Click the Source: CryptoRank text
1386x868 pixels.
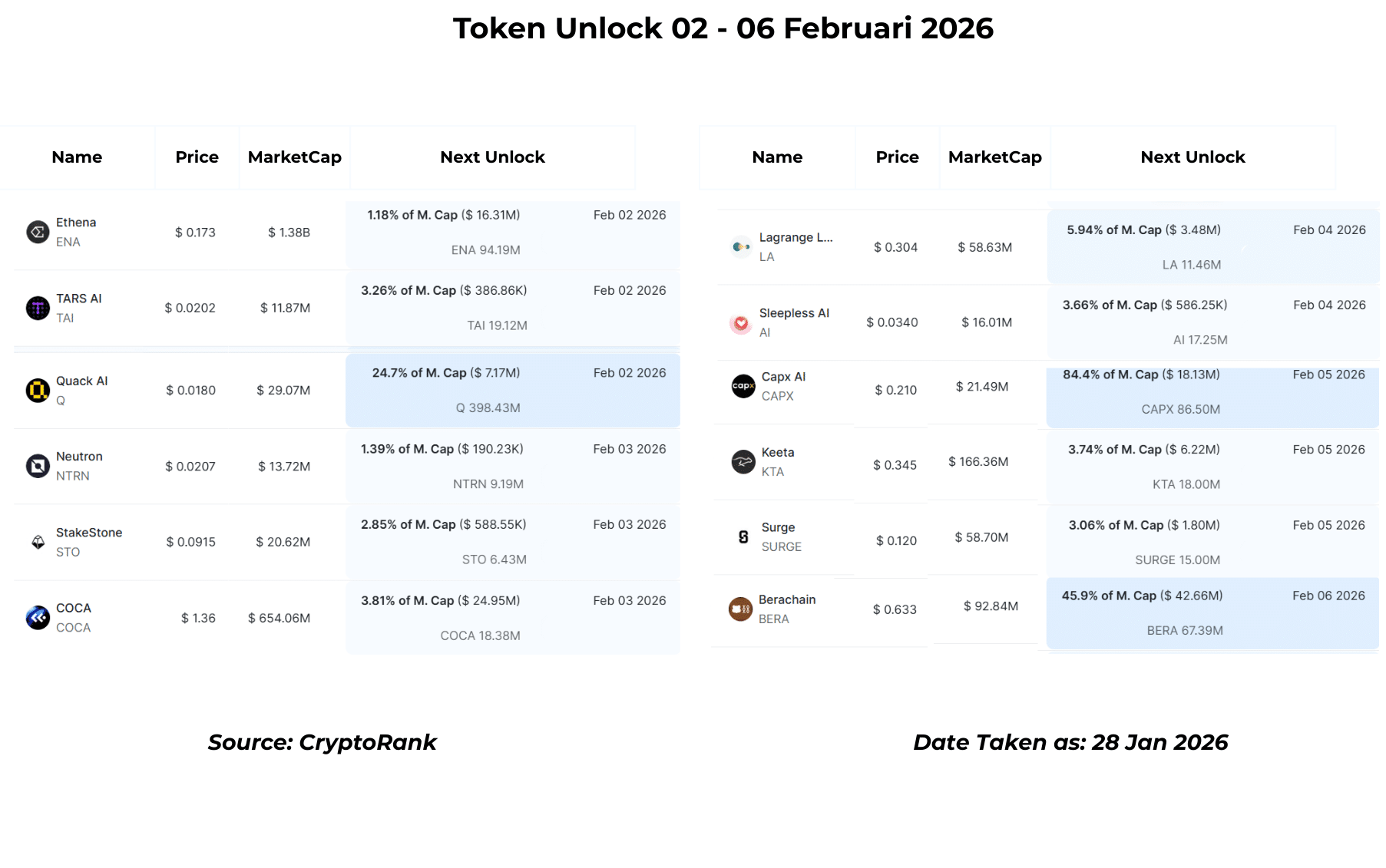[x=322, y=742]
